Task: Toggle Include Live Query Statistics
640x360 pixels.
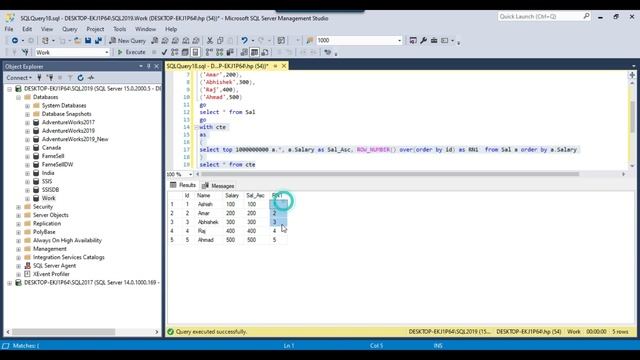Action: [220, 52]
